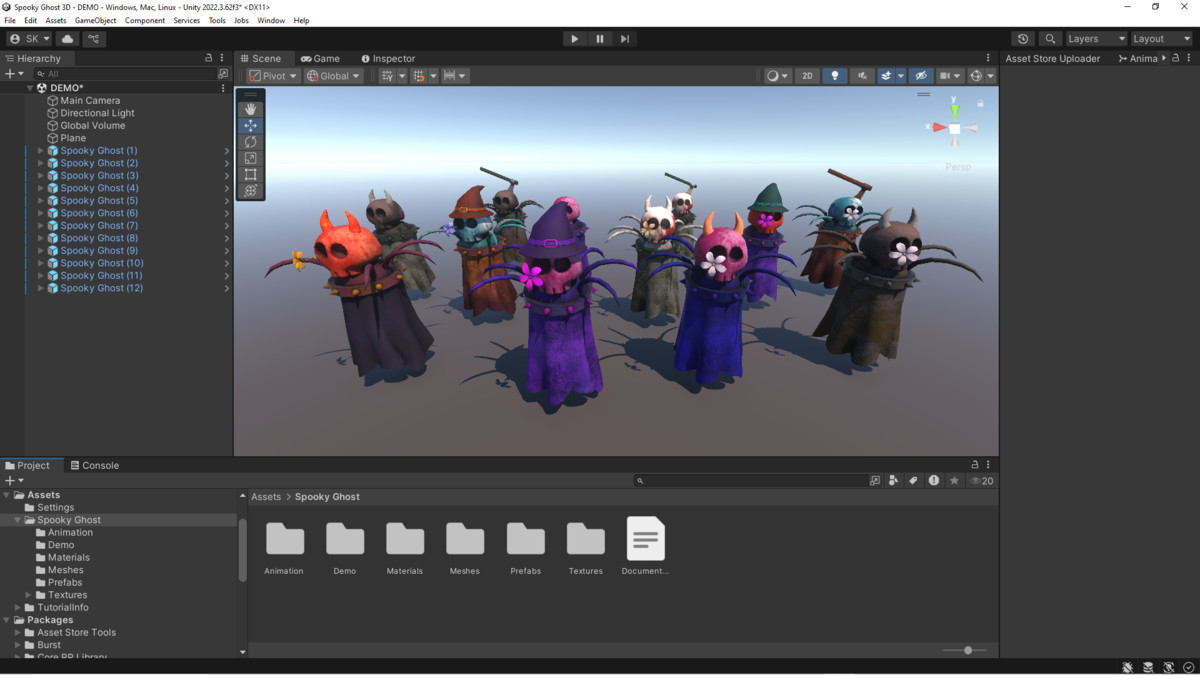The image size is (1200, 675).
Task: Adjust the Project icon size slider
Action: tap(967, 650)
